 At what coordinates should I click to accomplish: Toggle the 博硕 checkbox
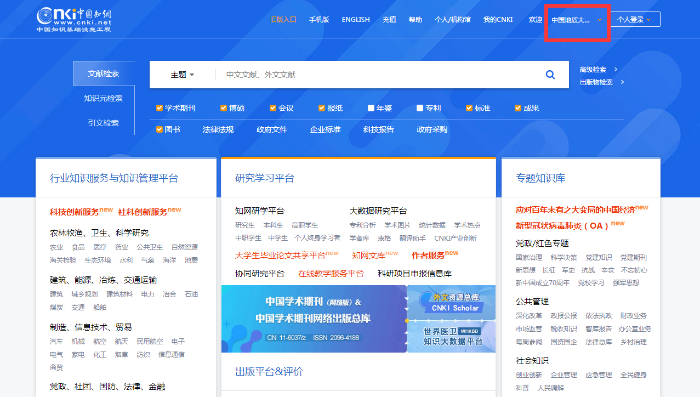[x=223, y=108]
